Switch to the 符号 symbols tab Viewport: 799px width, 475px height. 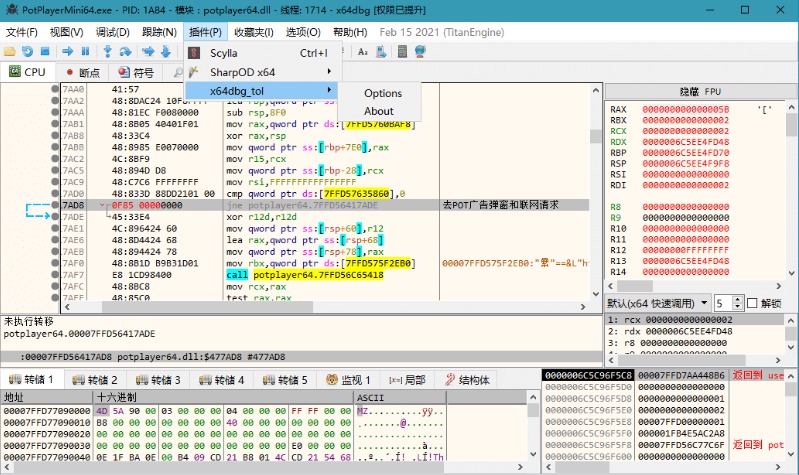136,72
